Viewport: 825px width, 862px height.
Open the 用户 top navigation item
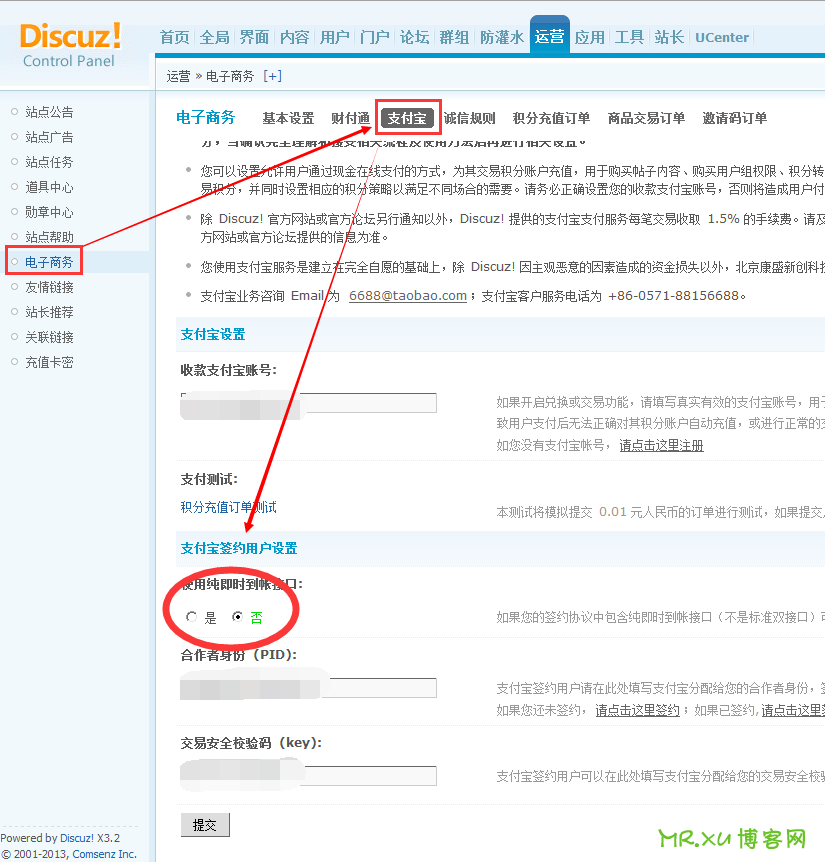pyautogui.click(x=335, y=37)
